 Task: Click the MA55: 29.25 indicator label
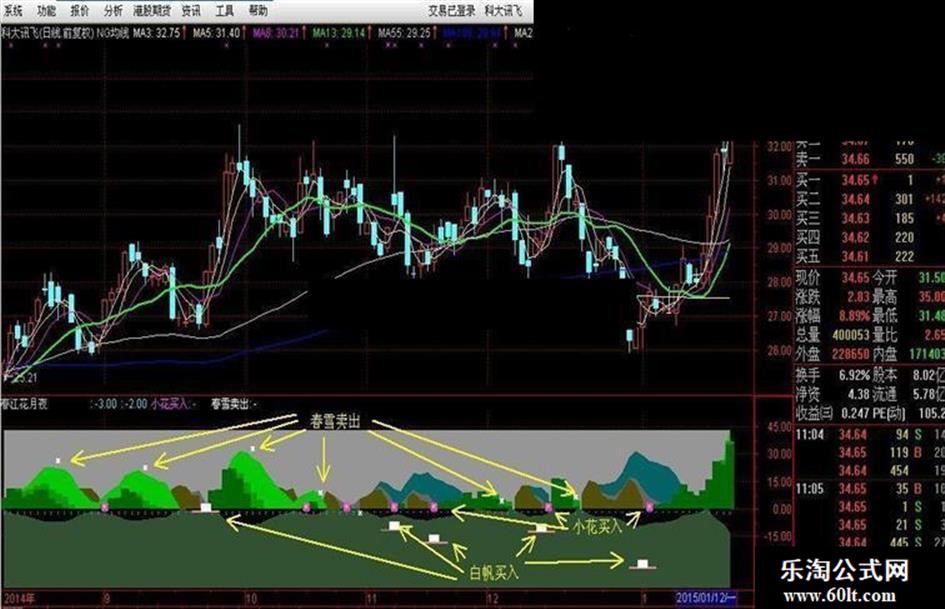404,33
